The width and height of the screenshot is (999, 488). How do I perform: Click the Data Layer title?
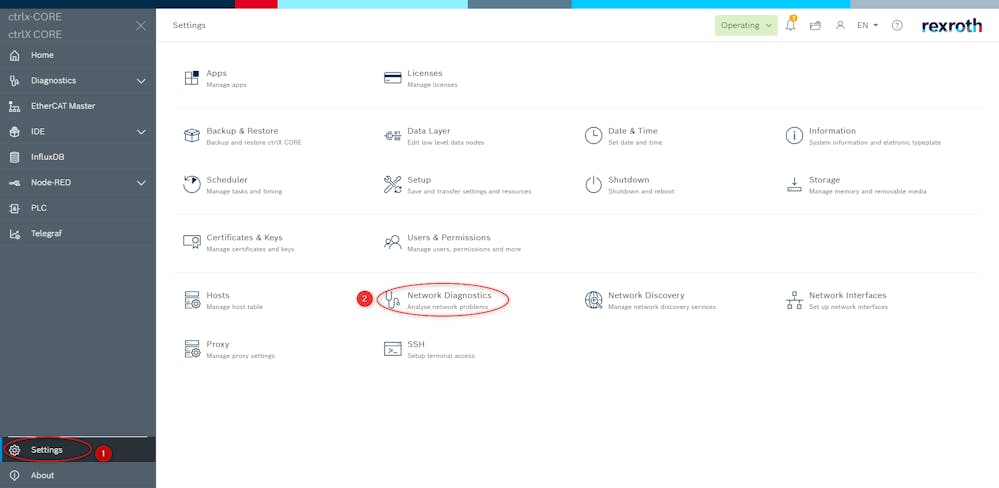click(x=429, y=131)
